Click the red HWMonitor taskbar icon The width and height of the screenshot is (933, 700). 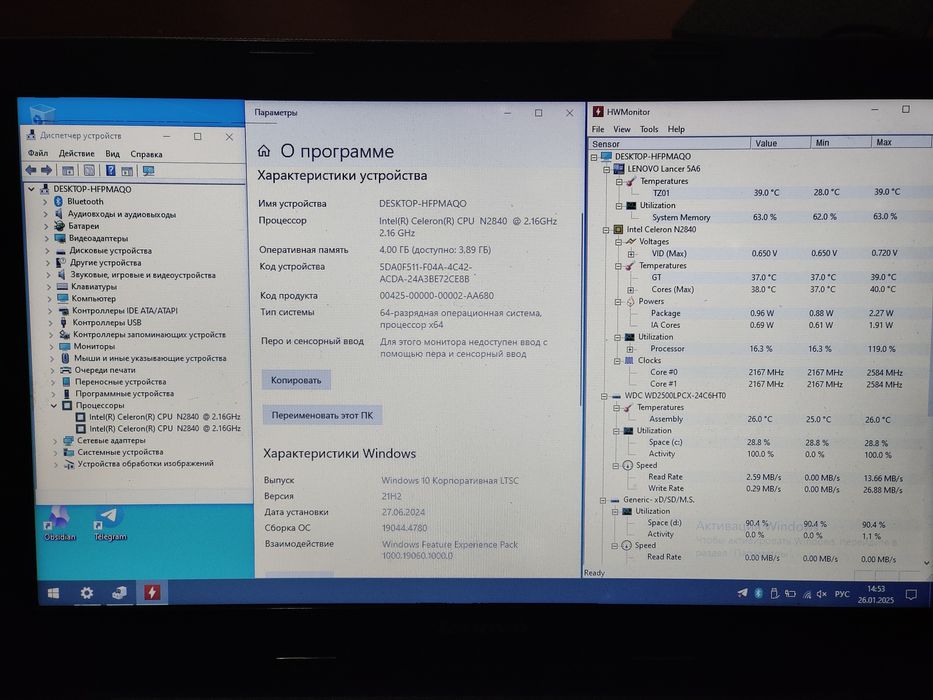152,592
